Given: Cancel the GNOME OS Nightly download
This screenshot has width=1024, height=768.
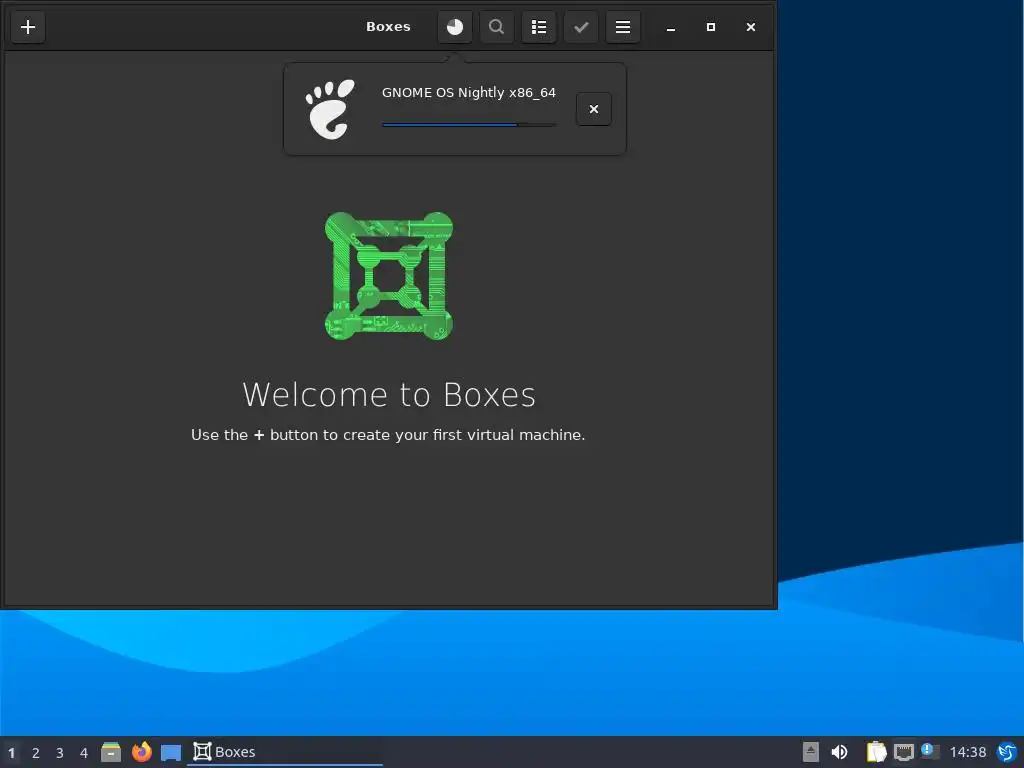Looking at the screenshot, I should coord(594,109).
